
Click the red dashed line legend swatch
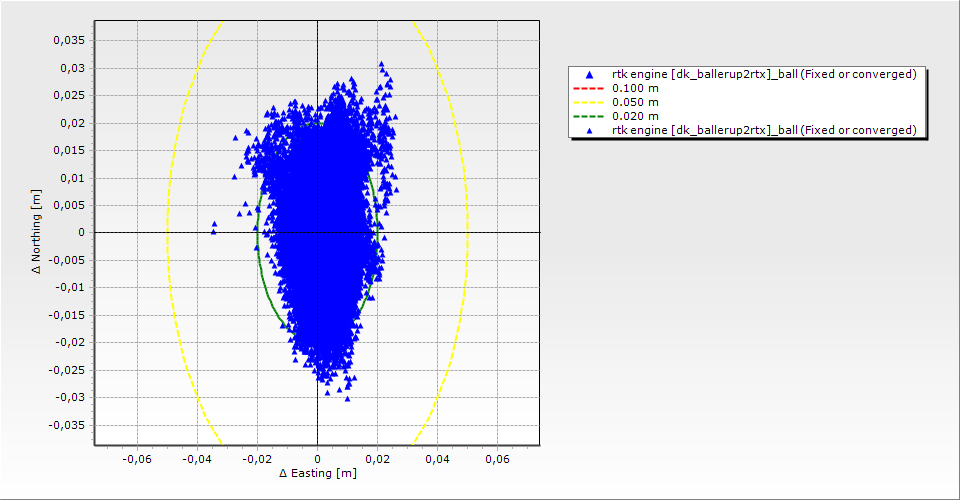pyautogui.click(x=588, y=88)
